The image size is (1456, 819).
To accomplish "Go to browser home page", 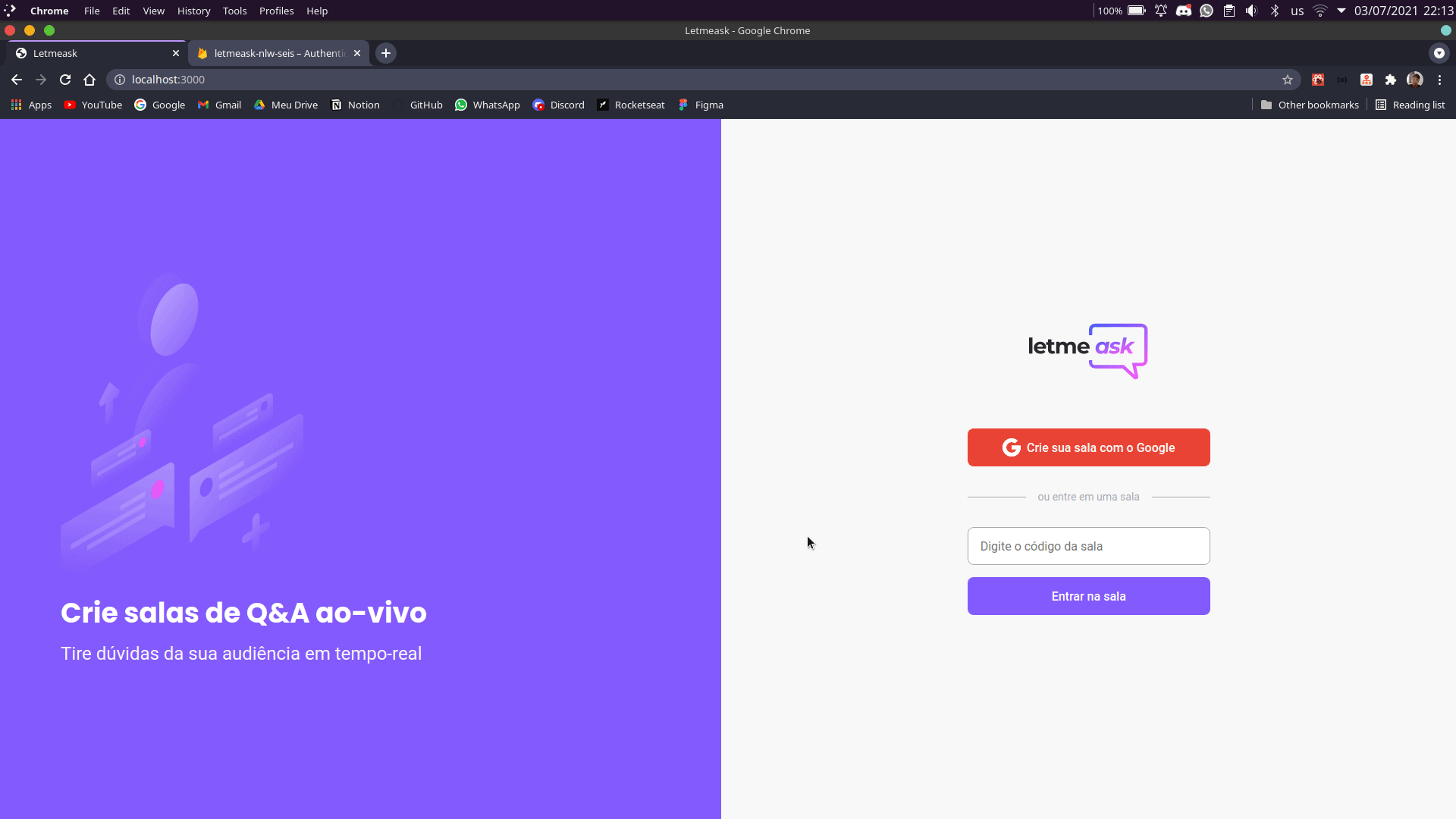I will tap(89, 80).
